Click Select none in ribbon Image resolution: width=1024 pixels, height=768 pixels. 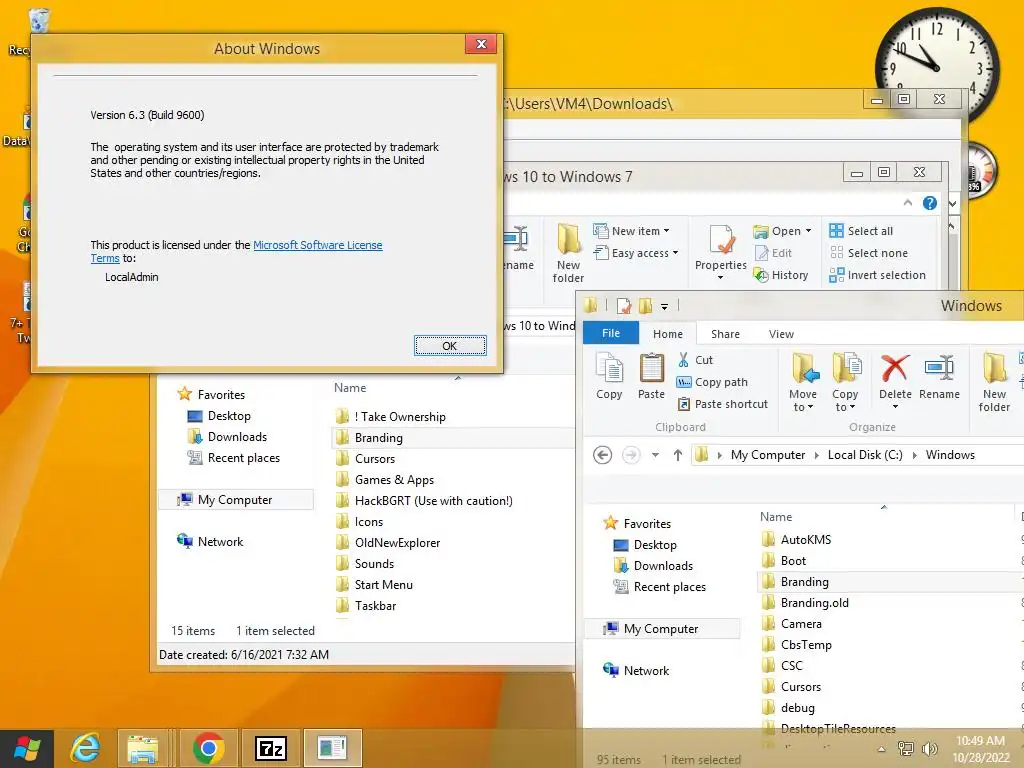pyautogui.click(x=869, y=253)
